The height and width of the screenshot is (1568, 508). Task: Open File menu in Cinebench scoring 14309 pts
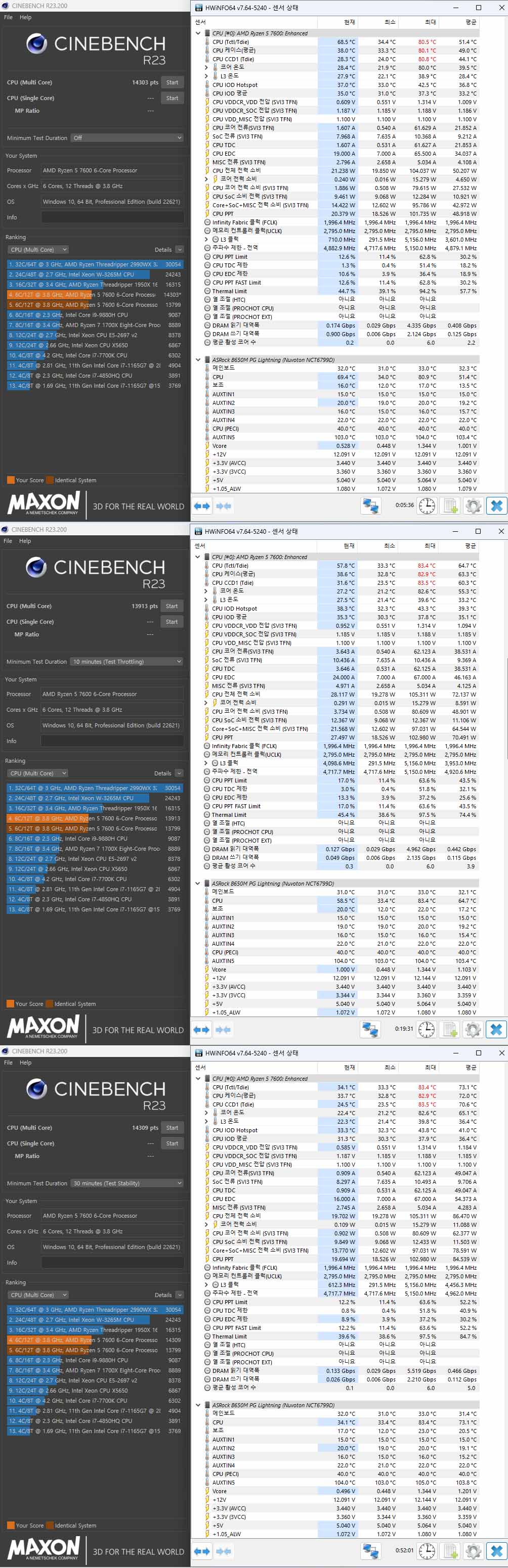[8, 1062]
